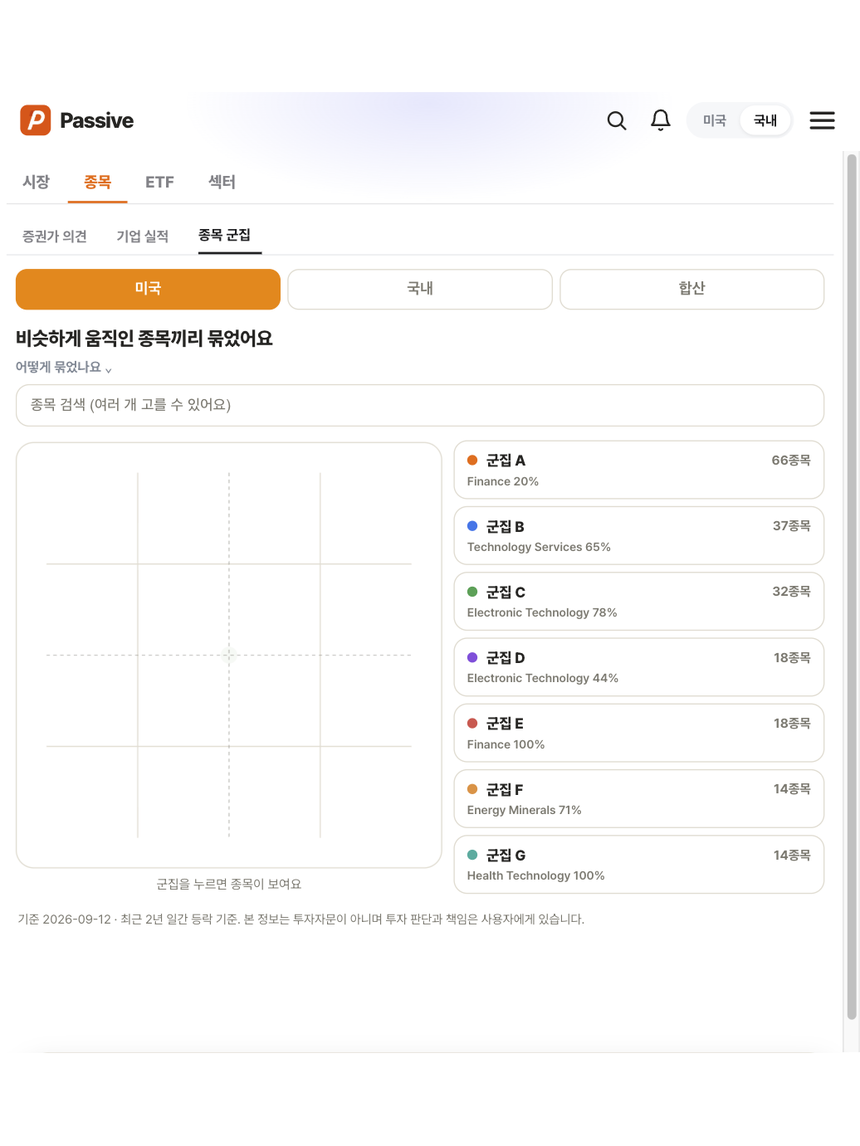Screen dimensions: 860x1146
Task: Choose the orange 미국 segment button
Action: (148, 289)
